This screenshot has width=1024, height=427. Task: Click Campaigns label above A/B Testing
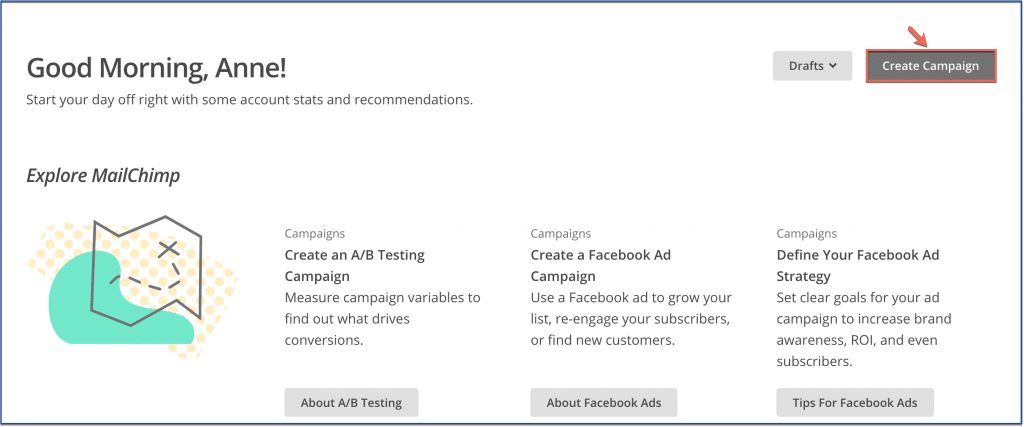[x=315, y=234]
